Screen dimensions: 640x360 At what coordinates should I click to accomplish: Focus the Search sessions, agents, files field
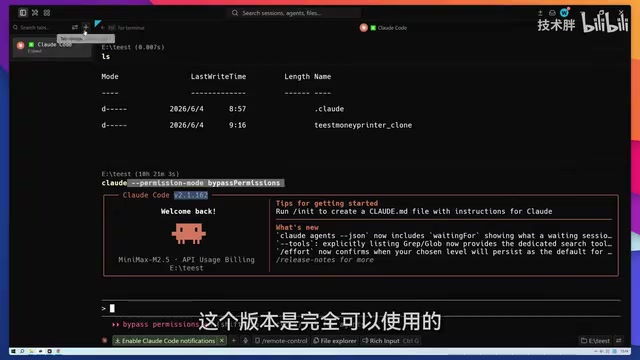pyautogui.click(x=294, y=13)
